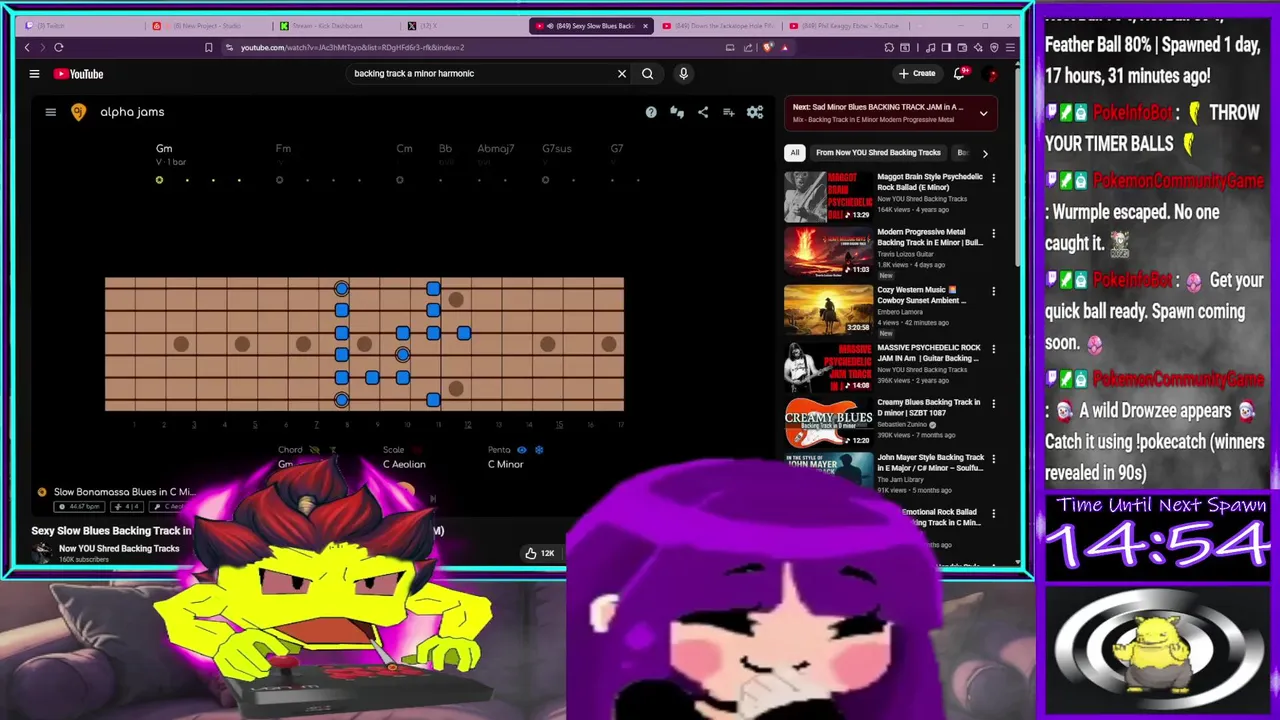The image size is (1280, 720).
Task: Click Slow Bonamassa Blues in C Mi track title
Action: (124, 492)
